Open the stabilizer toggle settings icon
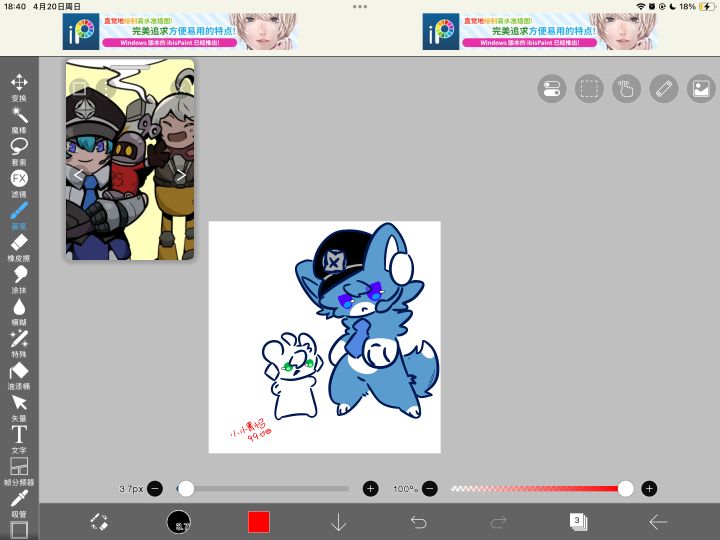720x540 pixels. click(x=551, y=89)
